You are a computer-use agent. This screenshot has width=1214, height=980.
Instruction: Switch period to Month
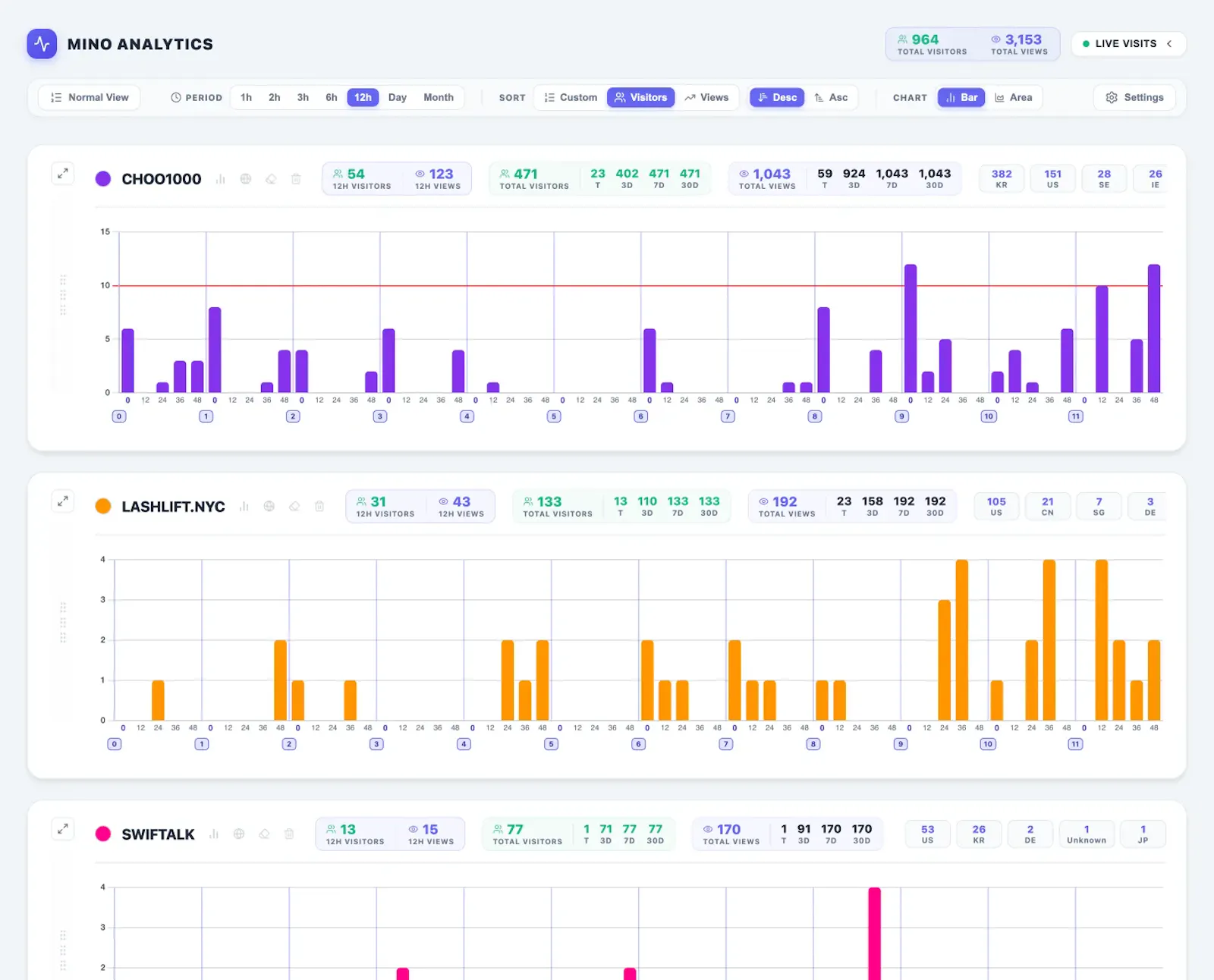click(x=439, y=98)
